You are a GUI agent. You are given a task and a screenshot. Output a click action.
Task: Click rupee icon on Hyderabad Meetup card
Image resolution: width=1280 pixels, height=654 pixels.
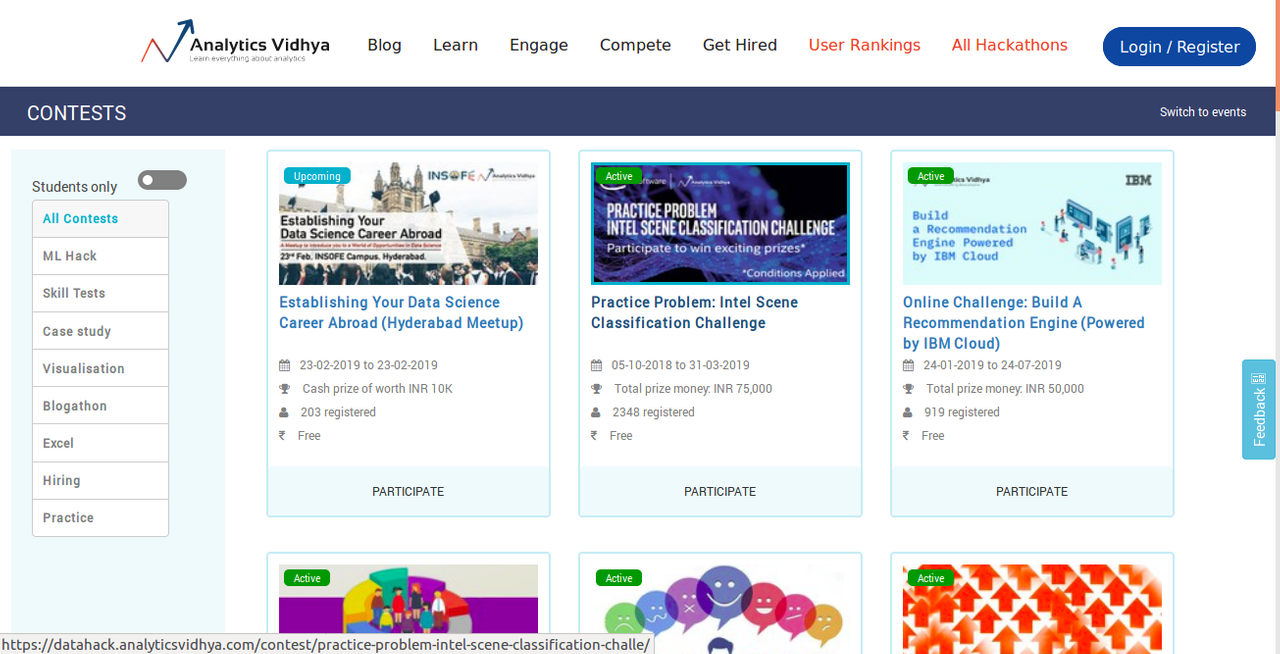(282, 435)
